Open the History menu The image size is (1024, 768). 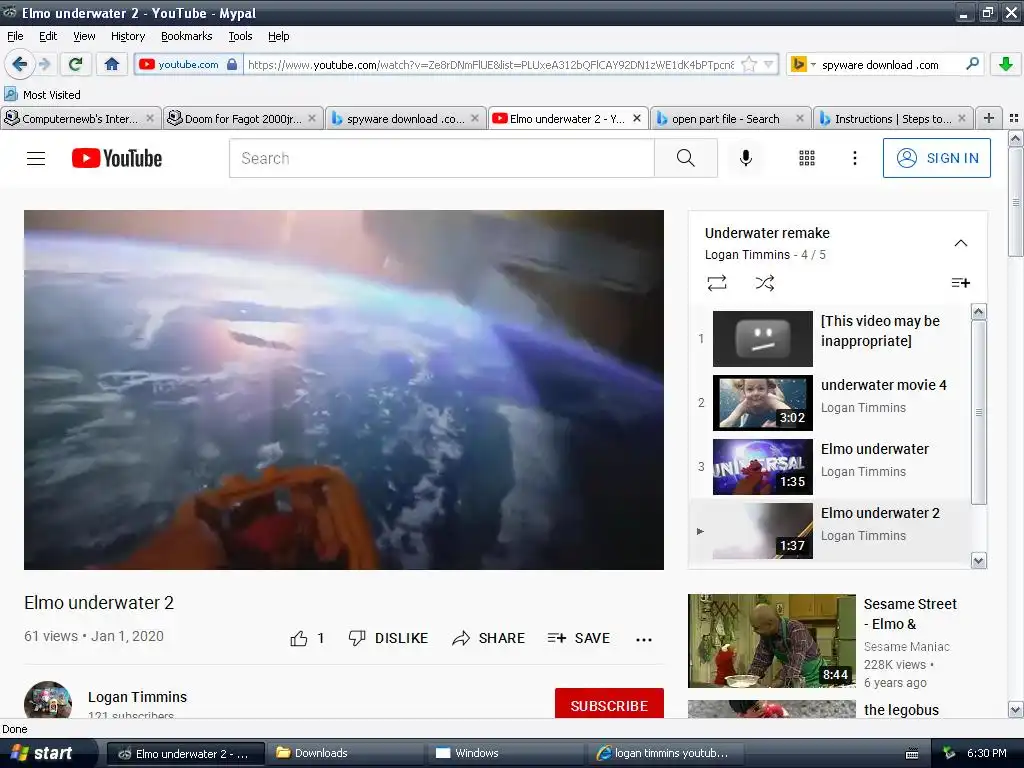(x=128, y=36)
